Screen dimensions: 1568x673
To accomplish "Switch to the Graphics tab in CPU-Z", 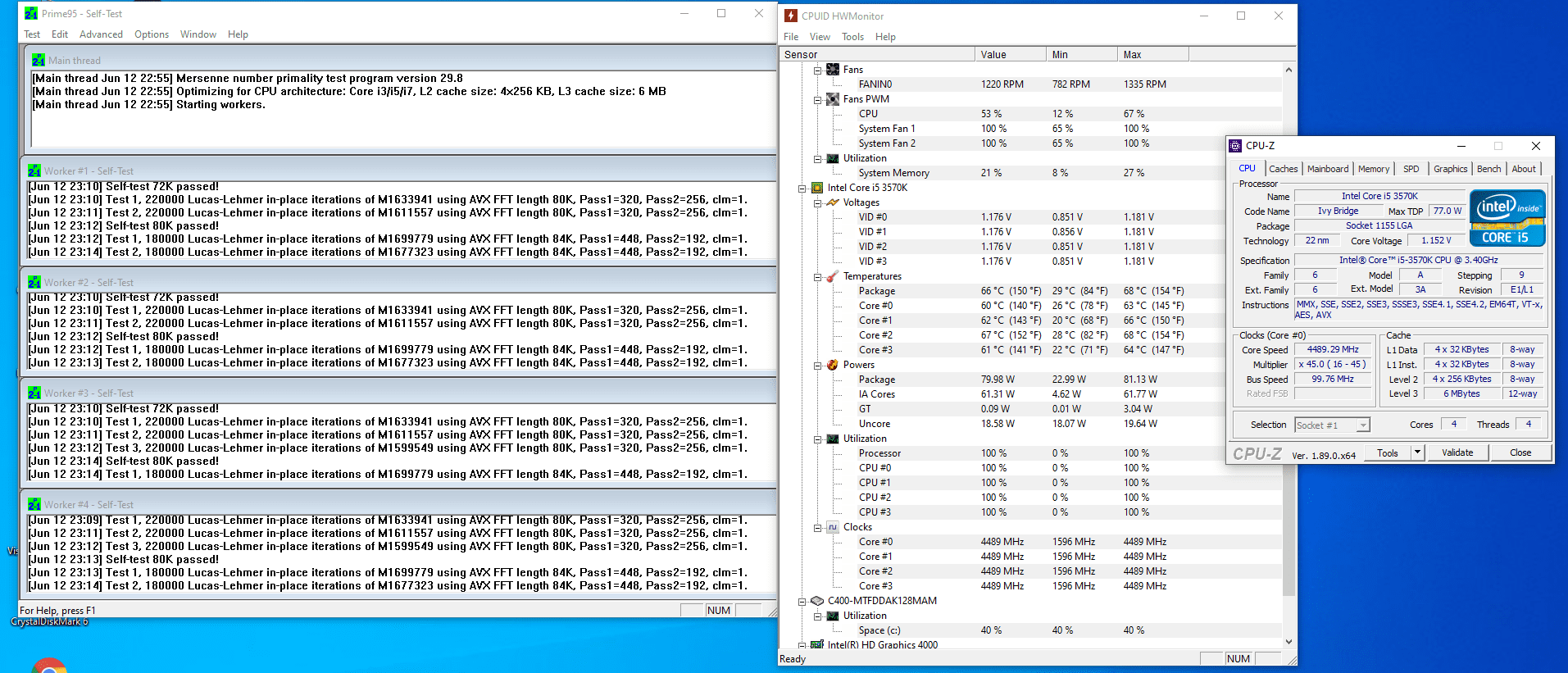I will click(x=1450, y=169).
